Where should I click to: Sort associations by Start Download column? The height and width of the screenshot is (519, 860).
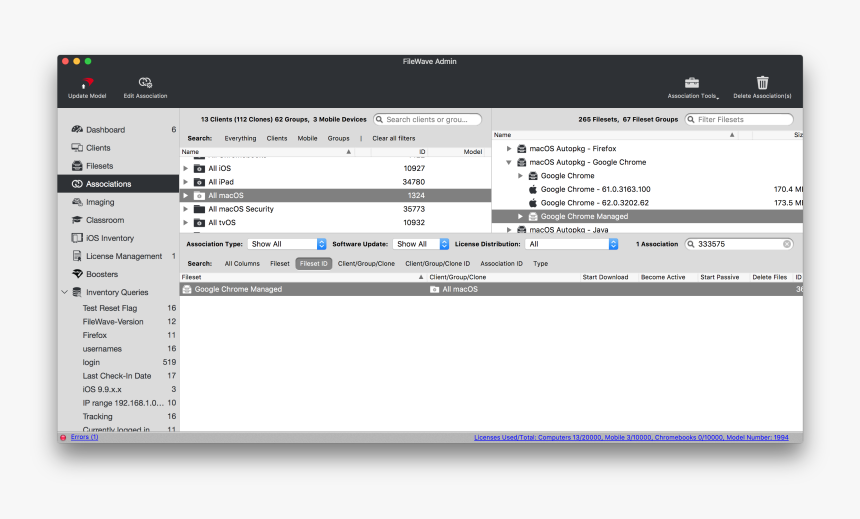(x=606, y=277)
